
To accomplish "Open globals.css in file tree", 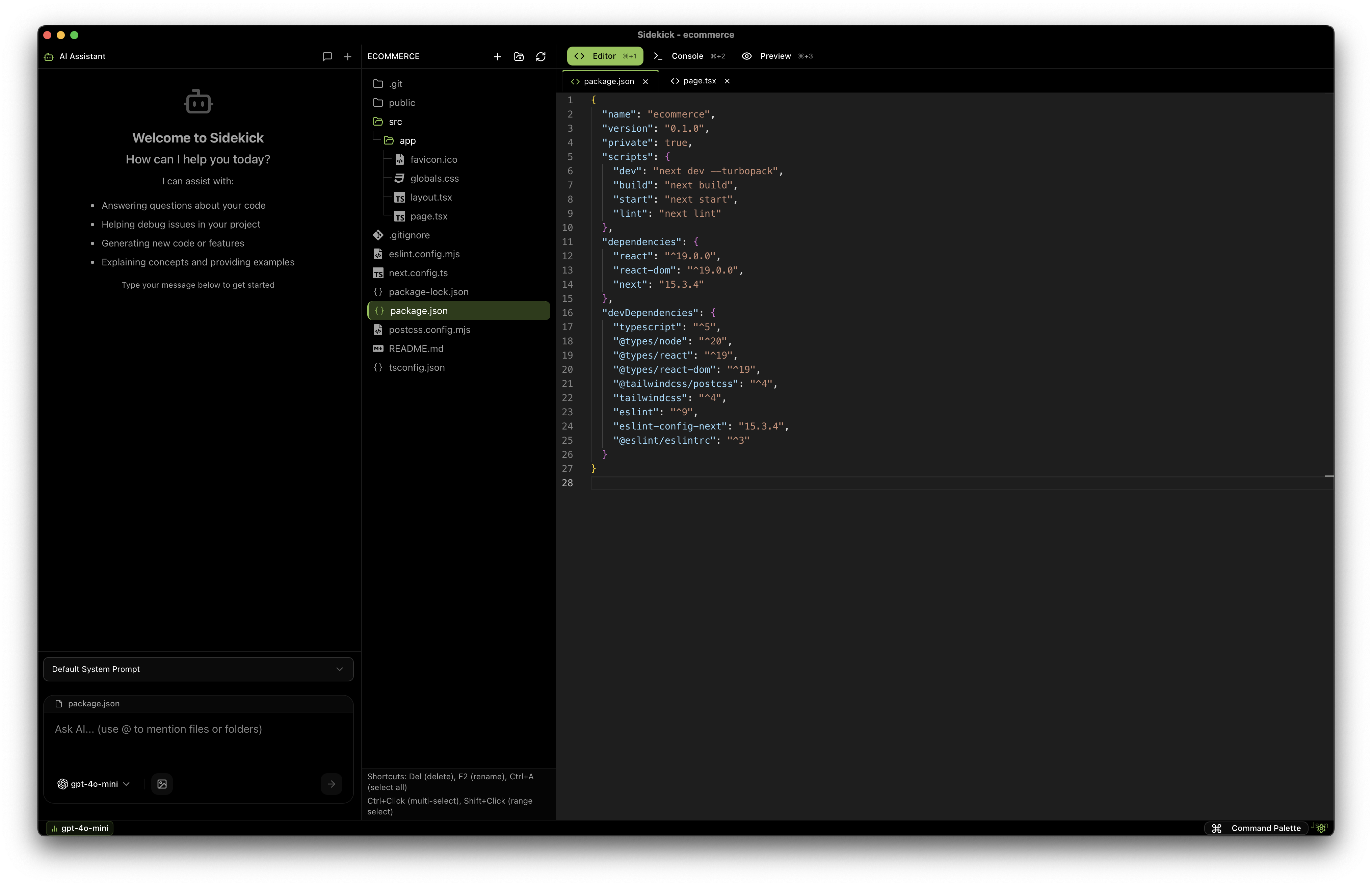I will [434, 178].
